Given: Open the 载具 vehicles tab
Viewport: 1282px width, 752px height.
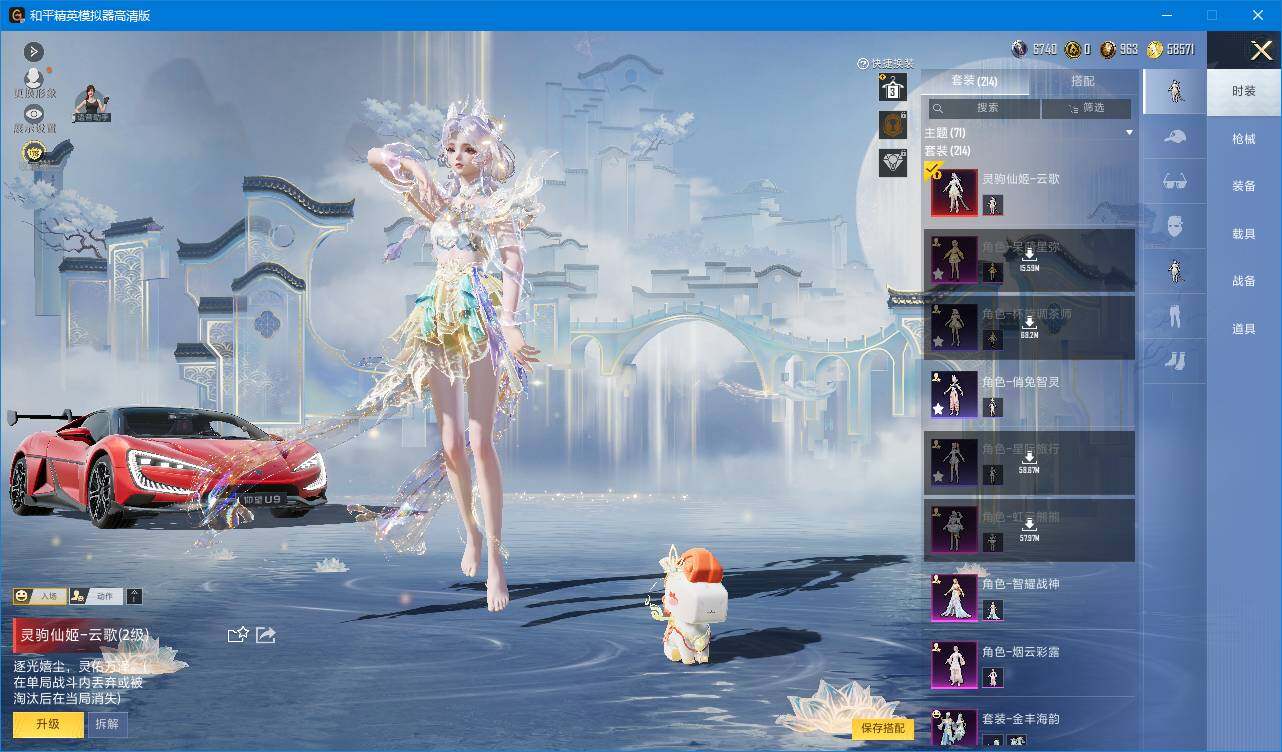Looking at the screenshot, I should (x=1244, y=234).
